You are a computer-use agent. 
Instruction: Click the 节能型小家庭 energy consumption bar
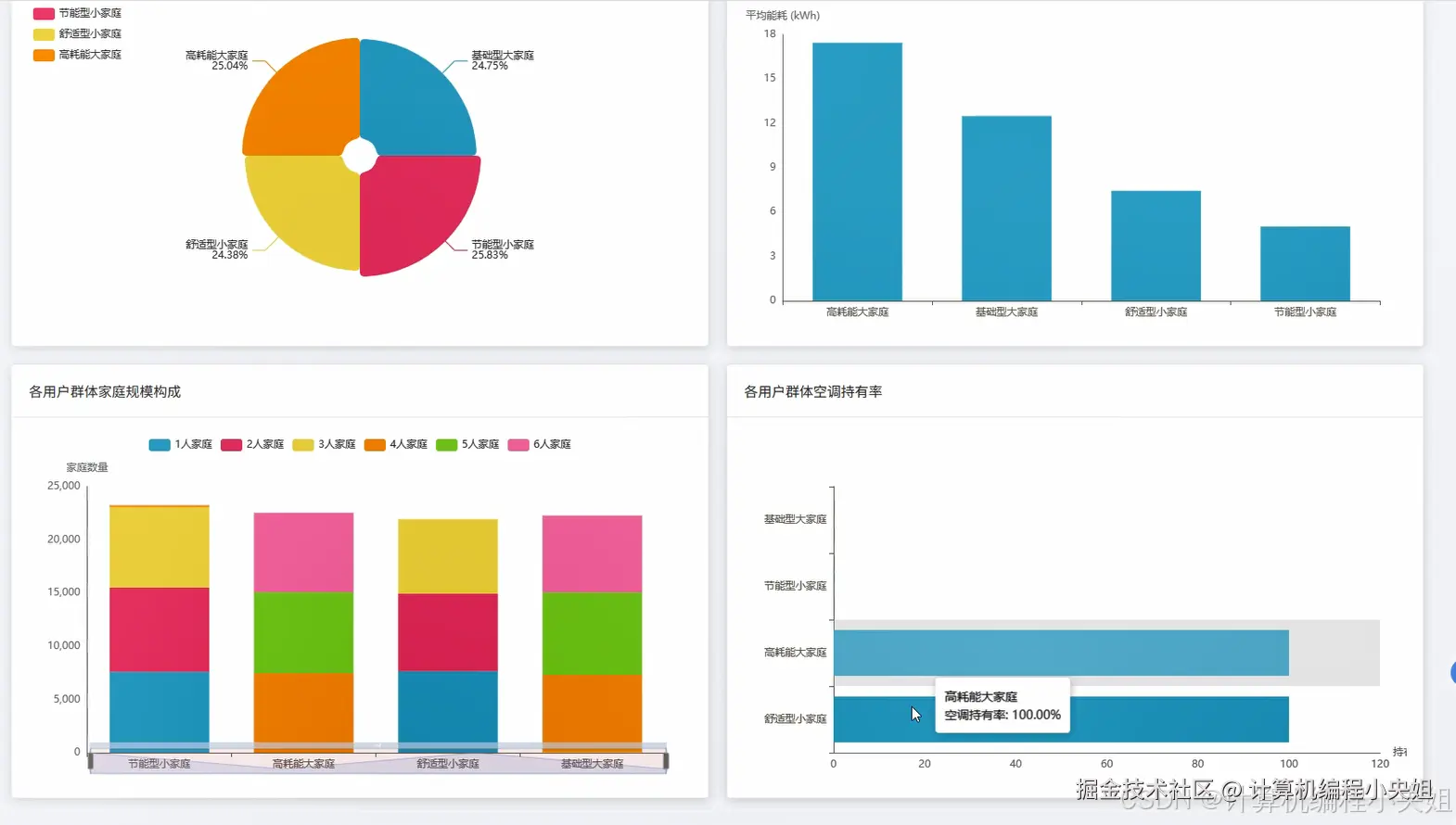[1305, 263]
